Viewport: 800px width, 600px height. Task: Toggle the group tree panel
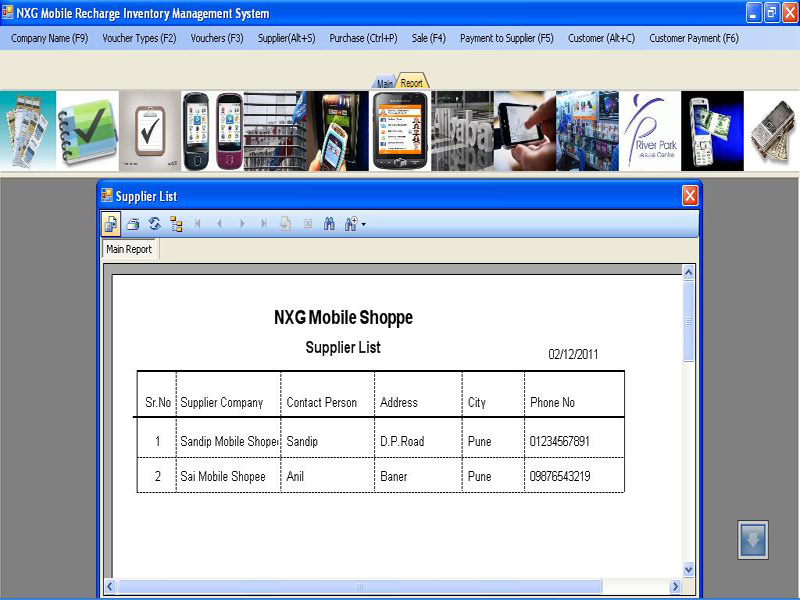coord(177,224)
